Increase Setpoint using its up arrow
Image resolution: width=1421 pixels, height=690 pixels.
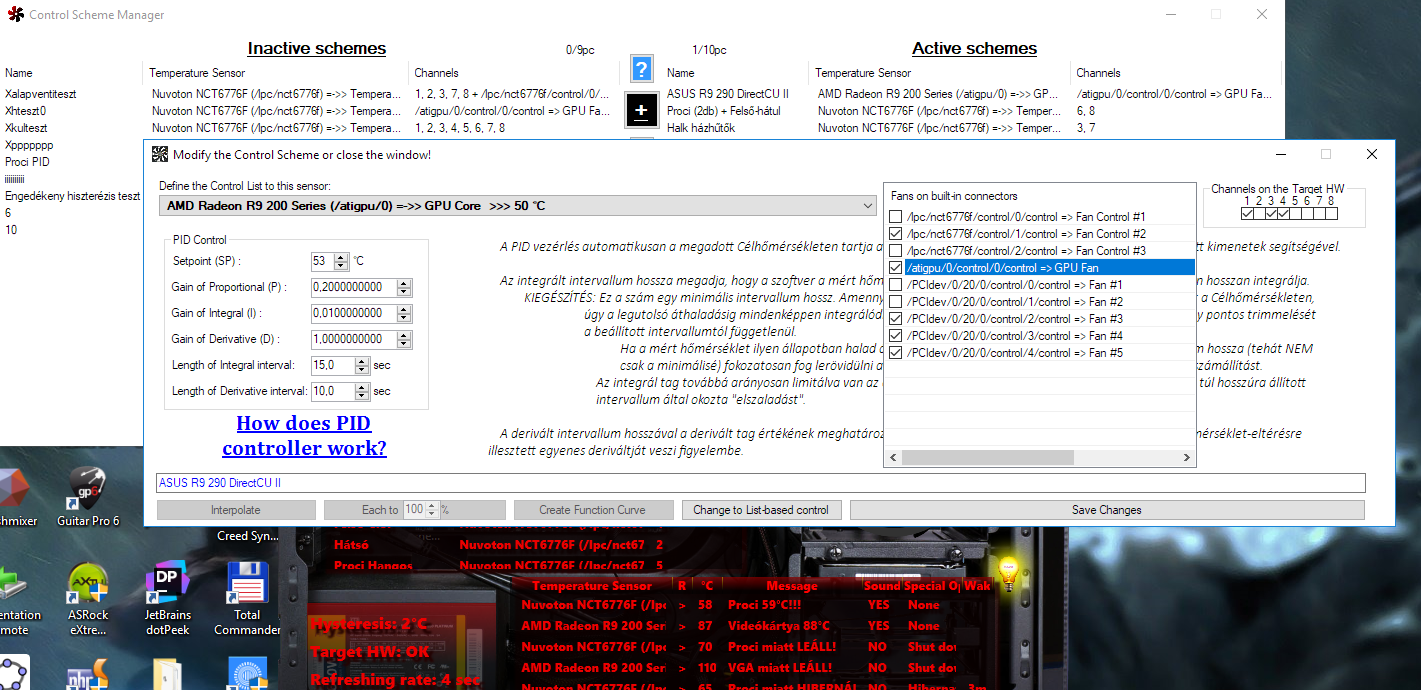coord(340,257)
